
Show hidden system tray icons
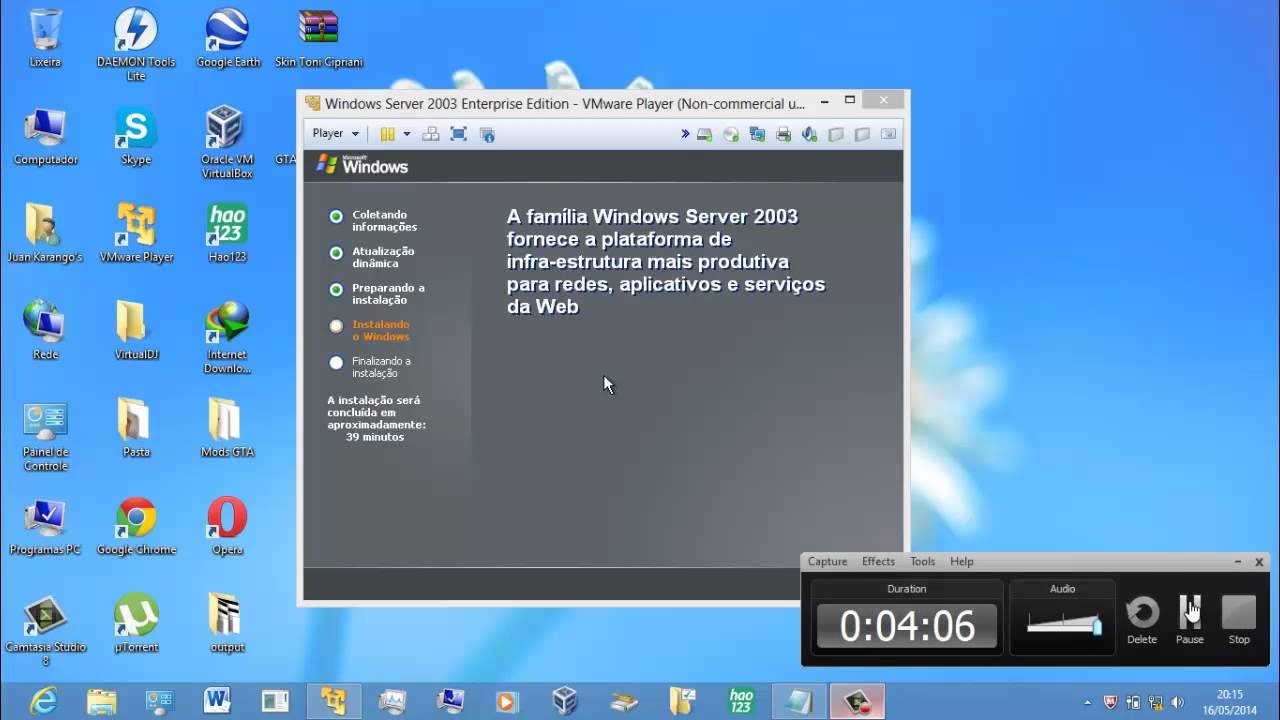pyautogui.click(x=1087, y=702)
